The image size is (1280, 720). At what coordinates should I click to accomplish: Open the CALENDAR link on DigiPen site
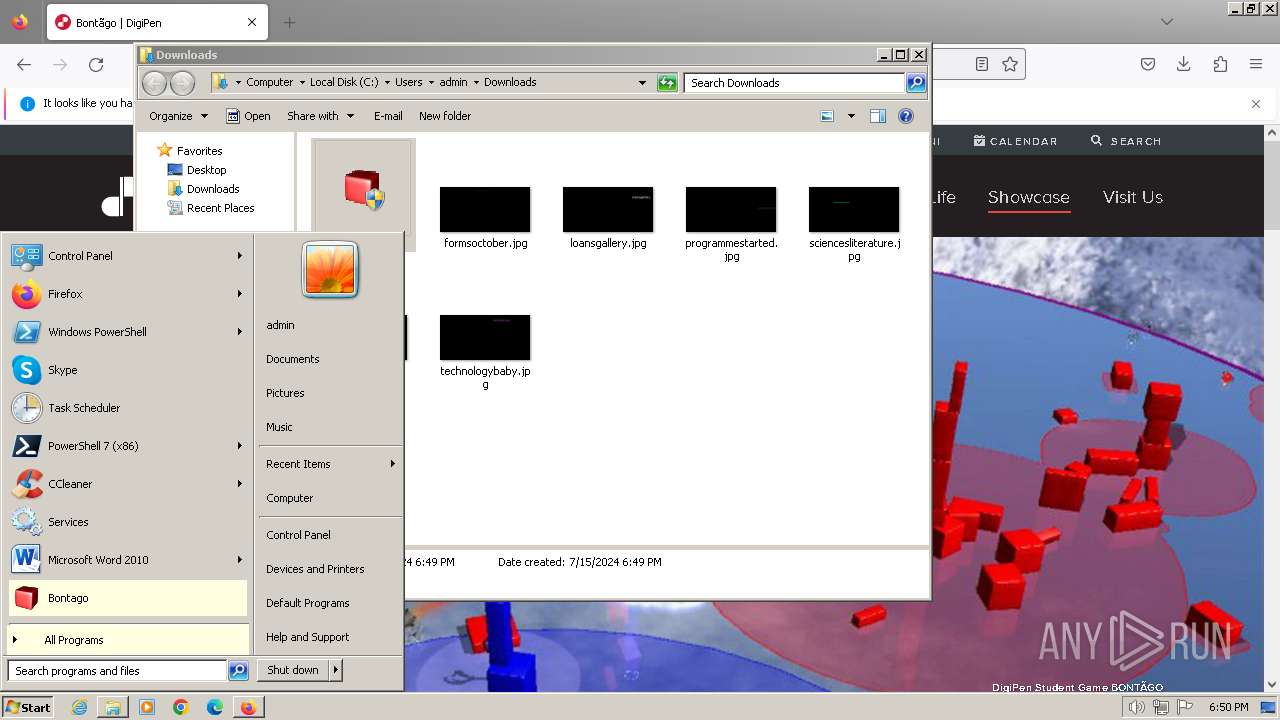click(1015, 141)
